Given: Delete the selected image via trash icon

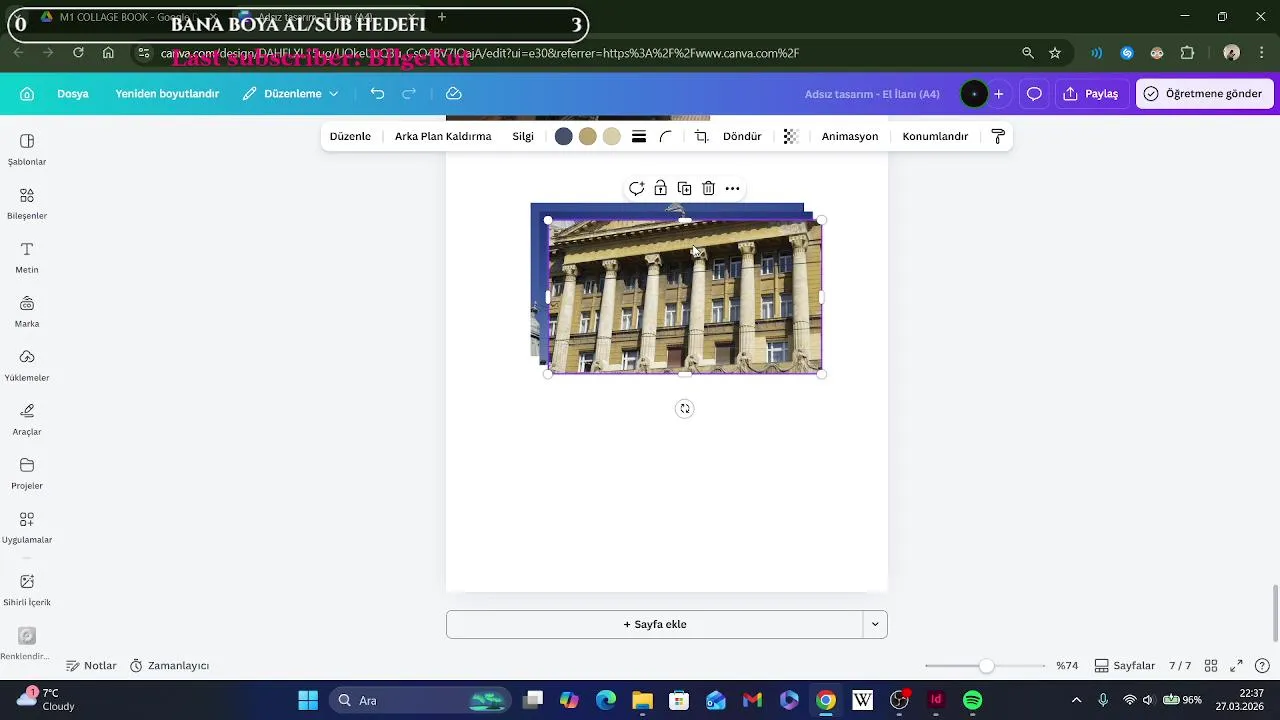Looking at the screenshot, I should [709, 188].
